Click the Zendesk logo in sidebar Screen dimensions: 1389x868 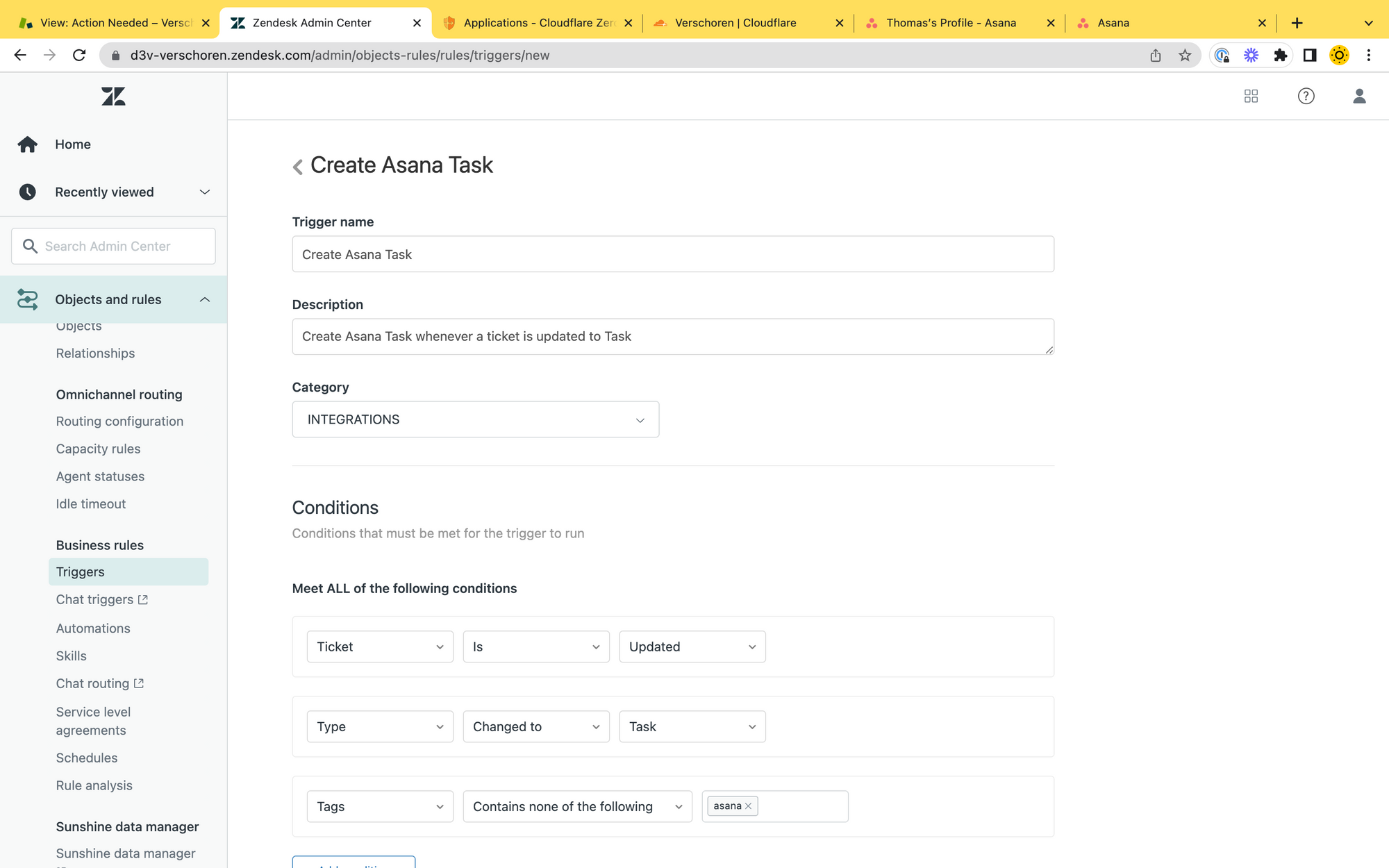coord(113,97)
